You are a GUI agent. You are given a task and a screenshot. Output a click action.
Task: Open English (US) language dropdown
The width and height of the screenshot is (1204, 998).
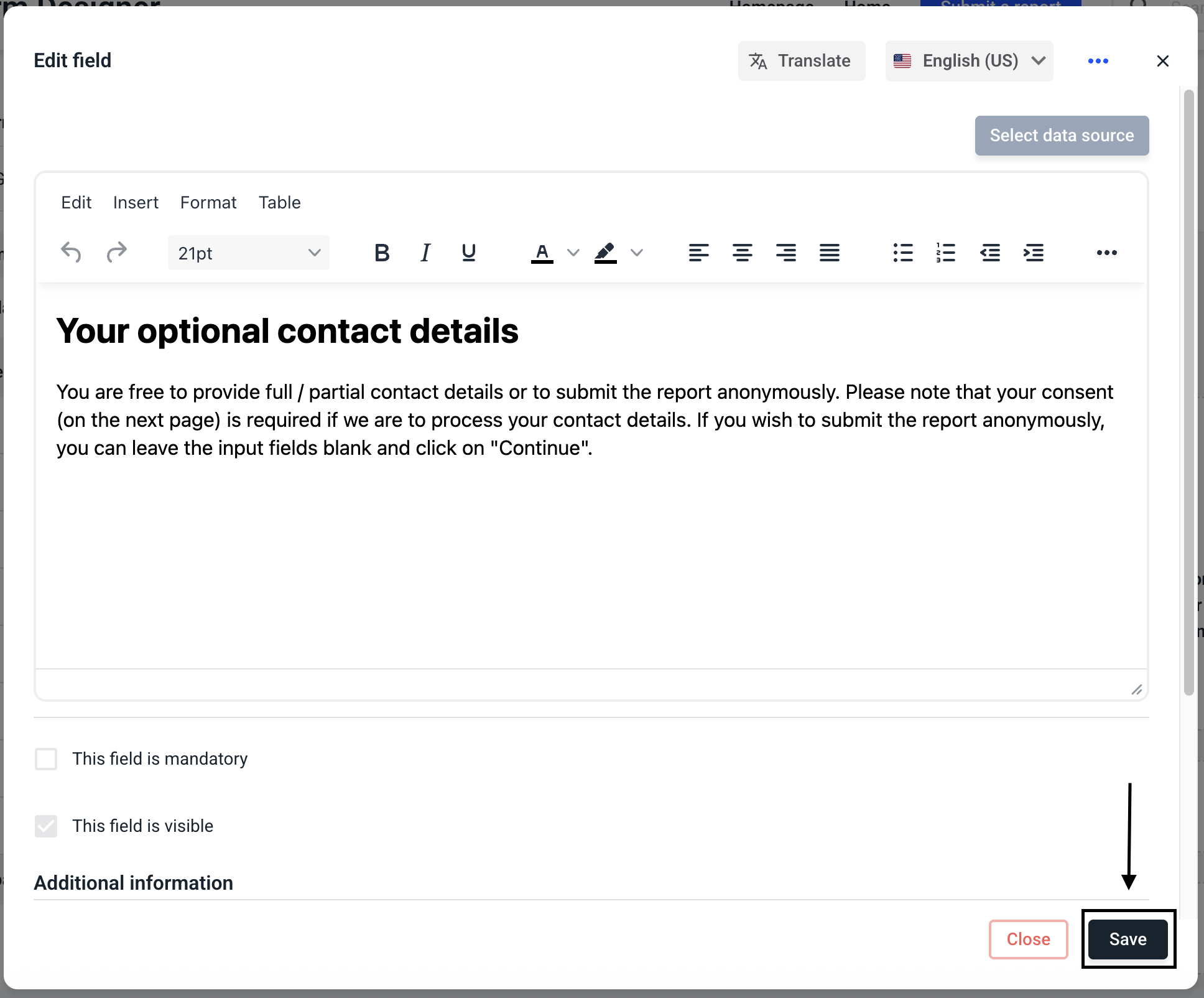[x=969, y=61]
